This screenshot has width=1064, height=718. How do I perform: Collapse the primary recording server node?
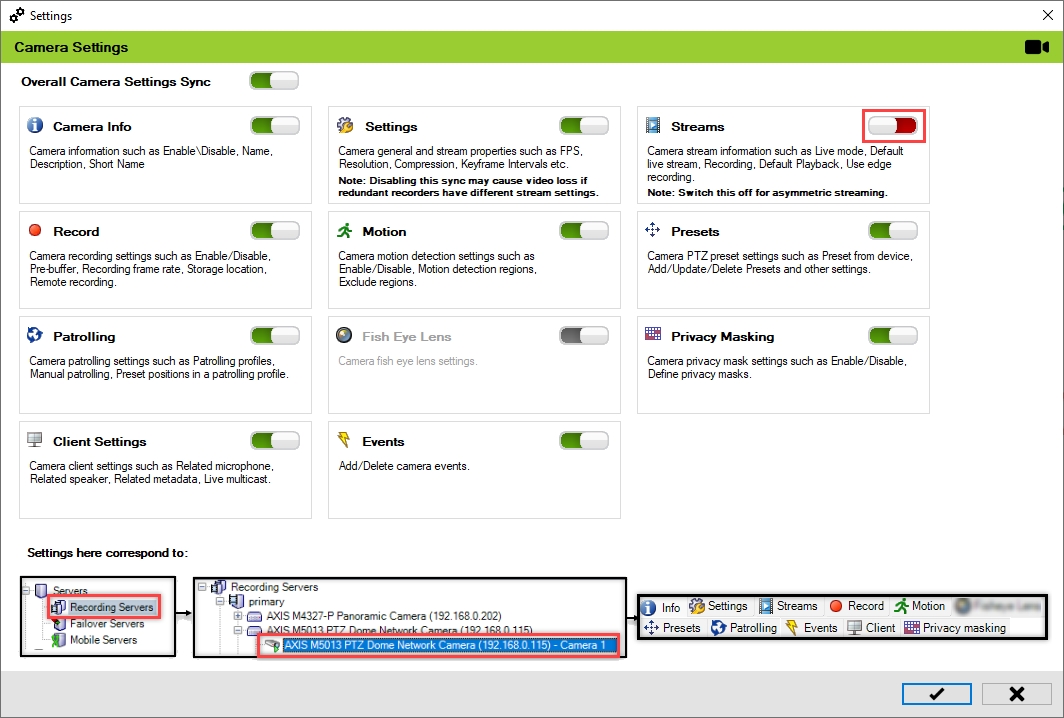tap(221, 602)
